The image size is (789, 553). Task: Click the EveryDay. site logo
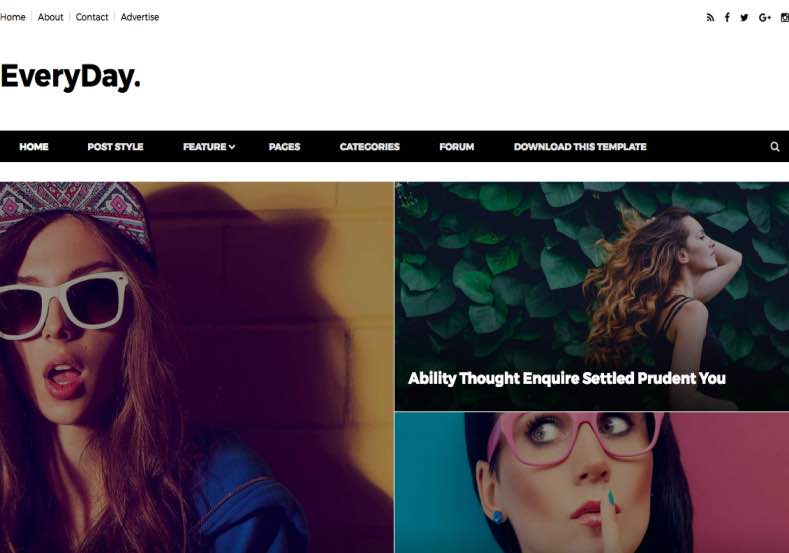click(x=70, y=77)
